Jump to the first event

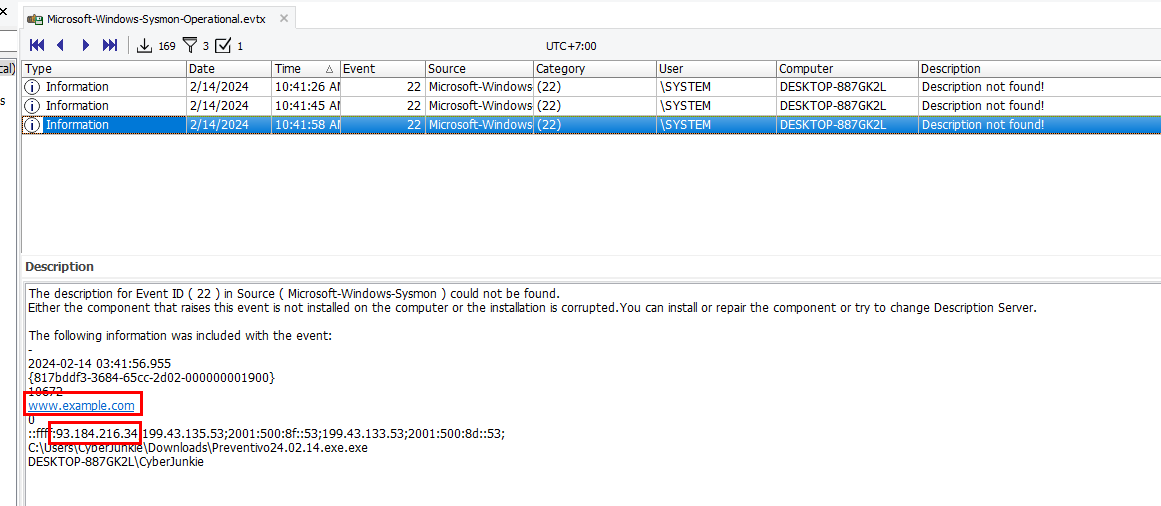pyautogui.click(x=37, y=45)
